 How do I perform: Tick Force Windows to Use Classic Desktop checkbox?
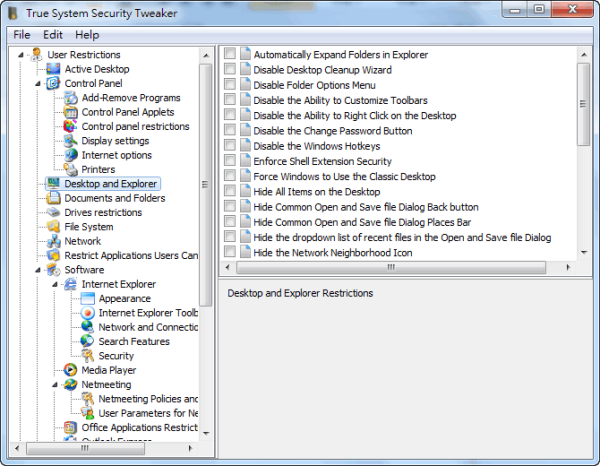point(230,175)
